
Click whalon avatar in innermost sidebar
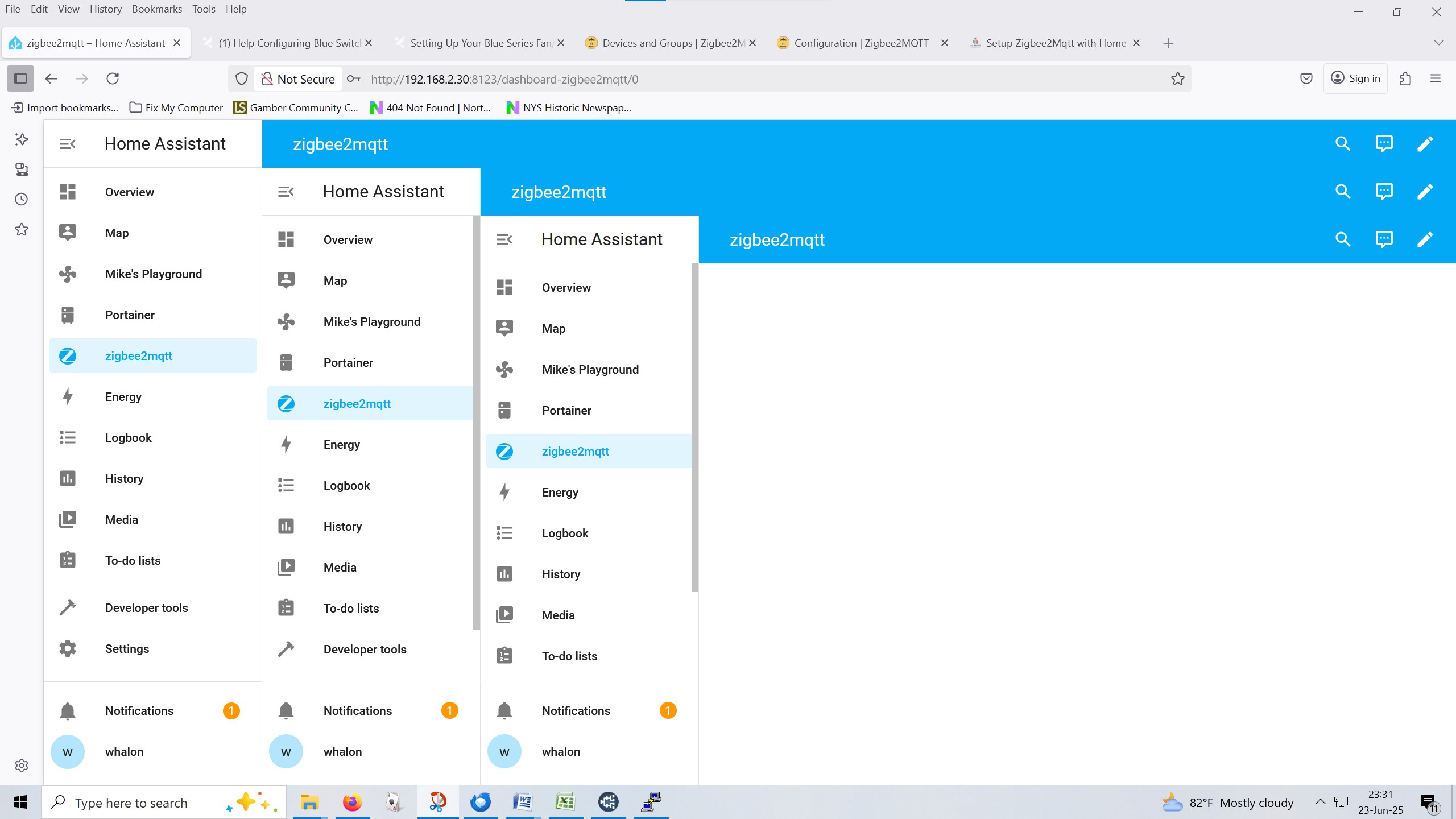(x=504, y=751)
